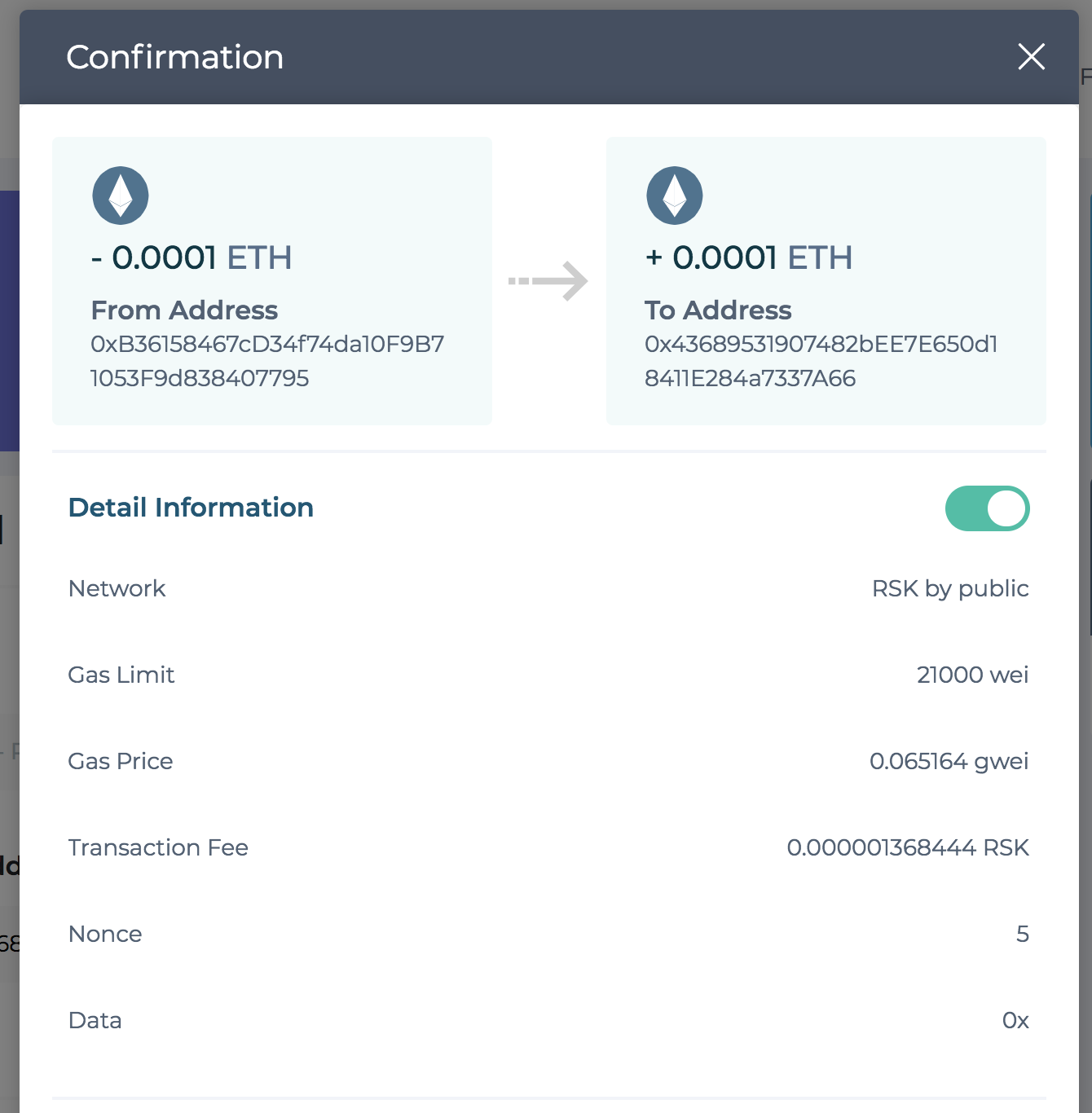Click the dashed arrow between the two address cards

(x=548, y=280)
